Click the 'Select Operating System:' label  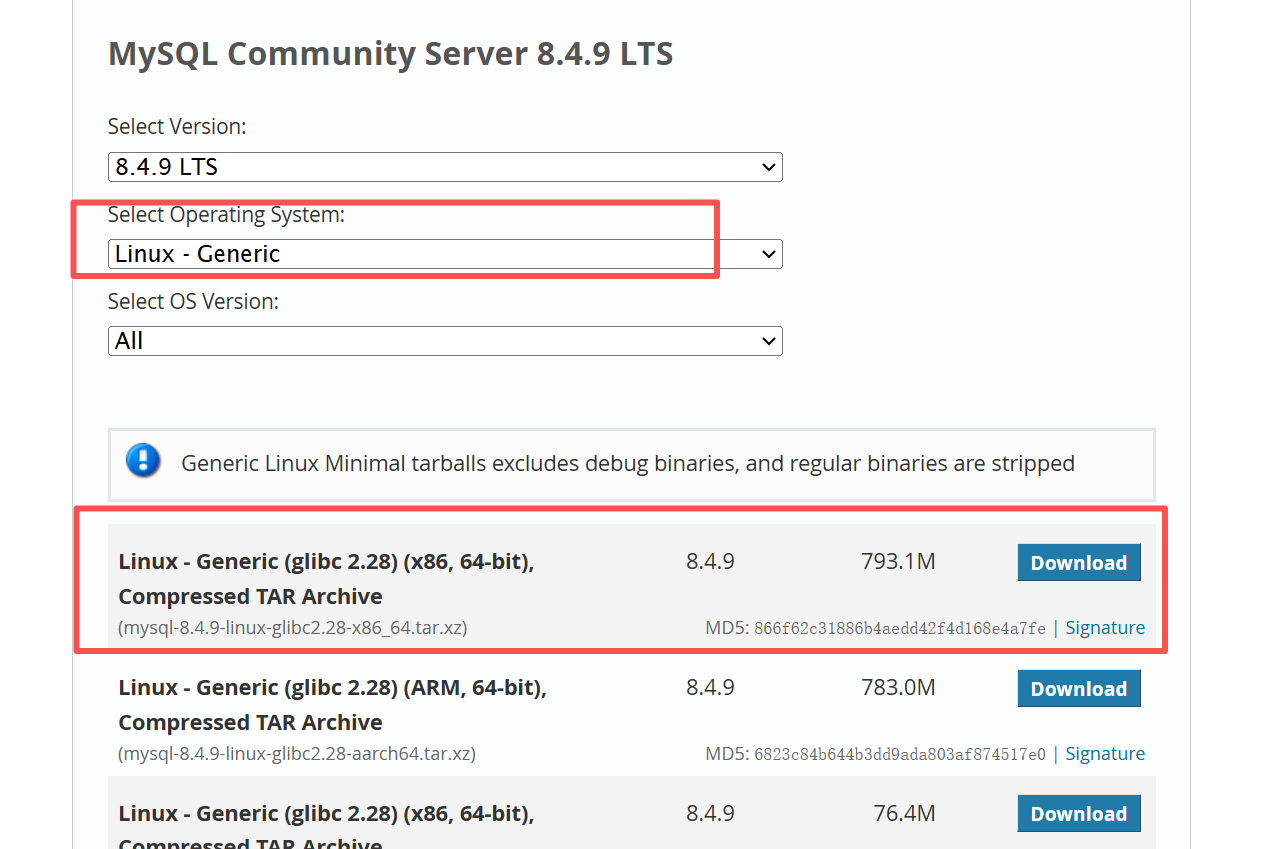click(226, 215)
